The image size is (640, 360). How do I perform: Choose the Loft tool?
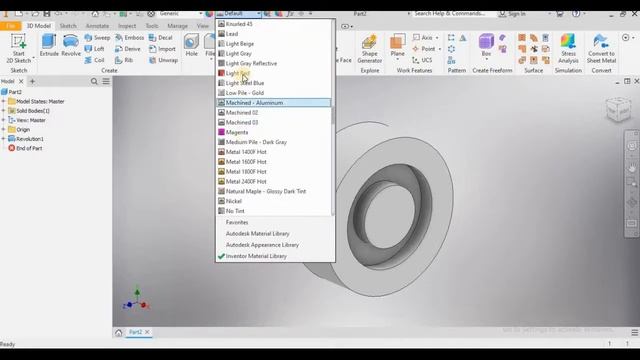pos(95,49)
